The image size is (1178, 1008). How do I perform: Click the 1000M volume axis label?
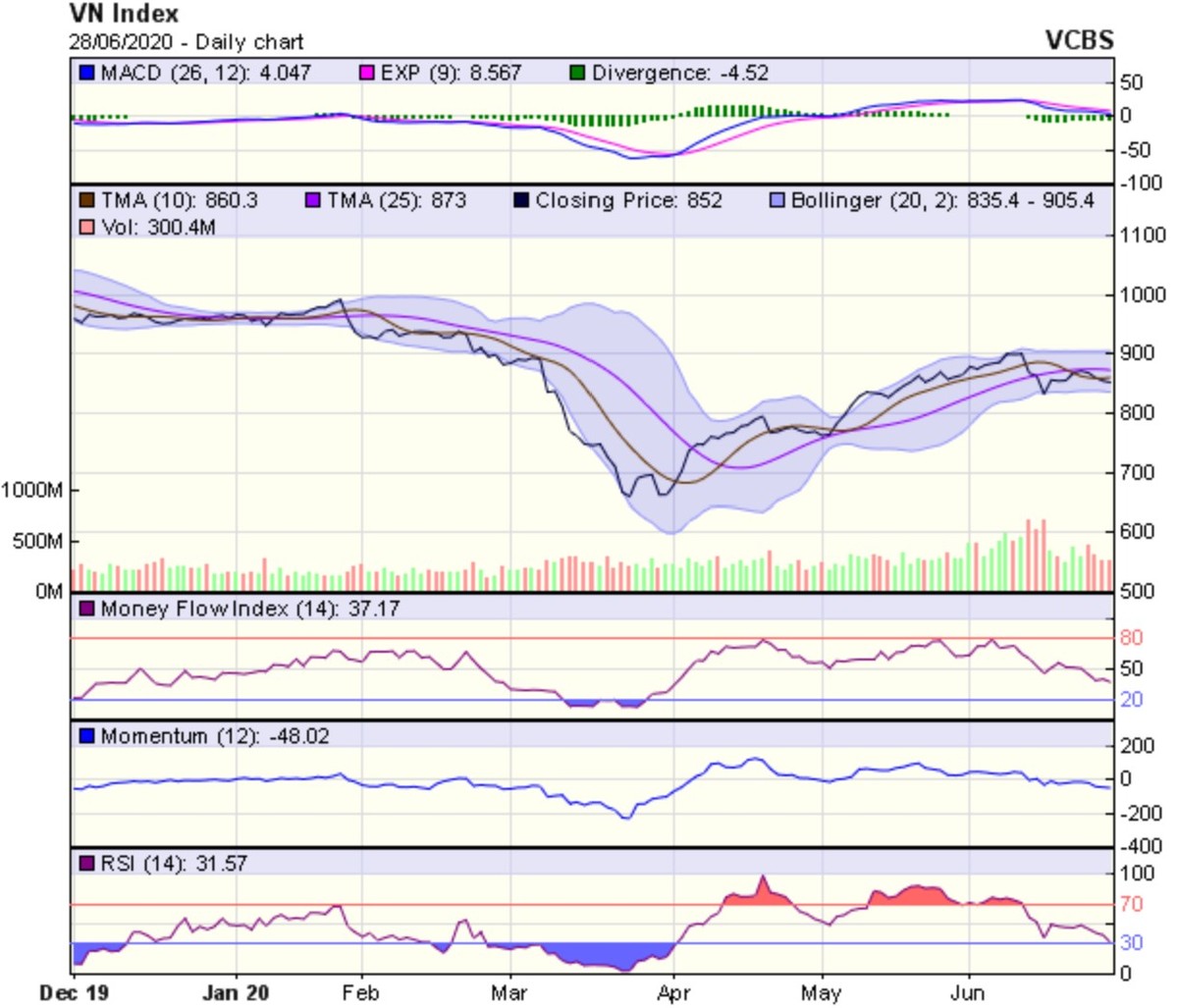pos(32,490)
